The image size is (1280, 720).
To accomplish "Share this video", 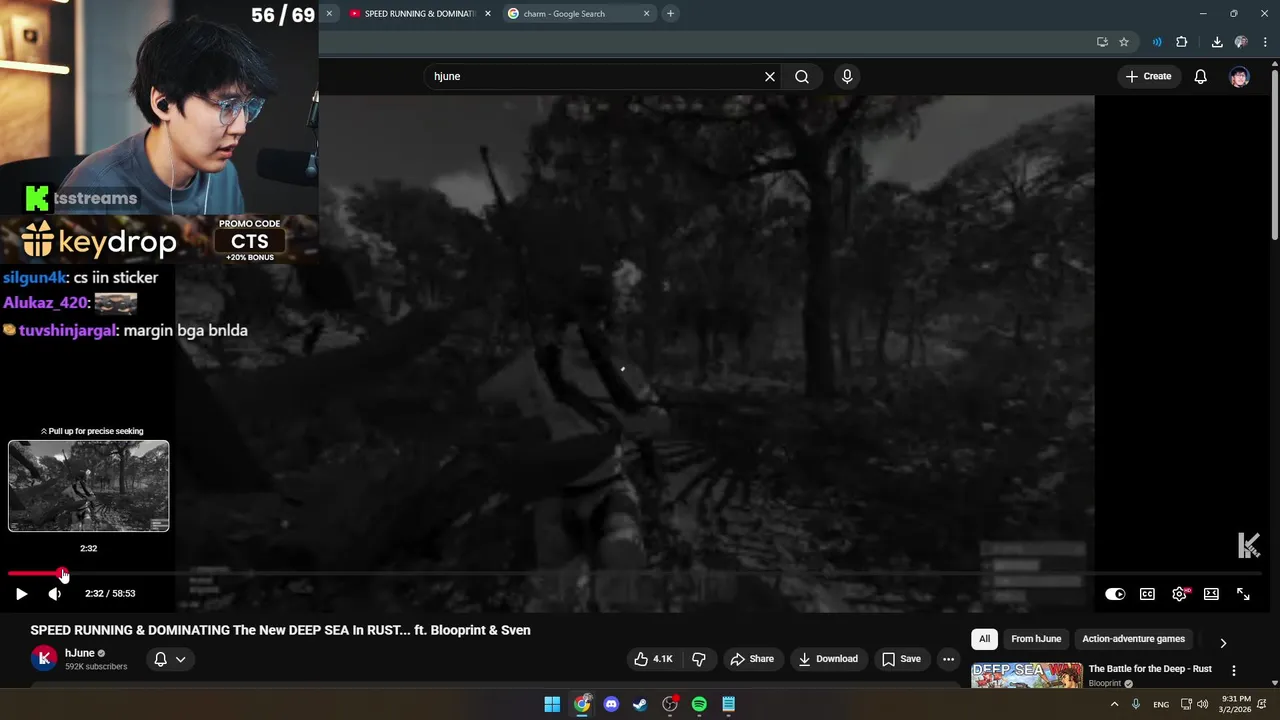I will (752, 659).
